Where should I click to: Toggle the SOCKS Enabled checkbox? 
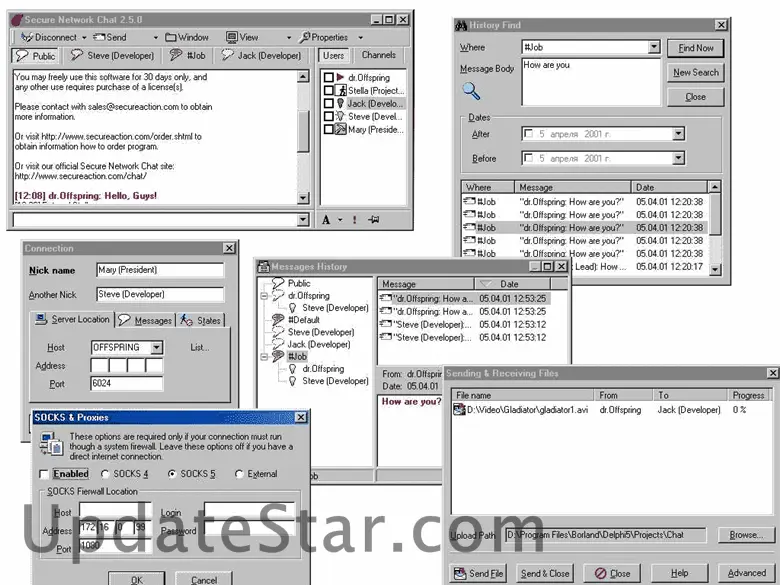[x=44, y=474]
